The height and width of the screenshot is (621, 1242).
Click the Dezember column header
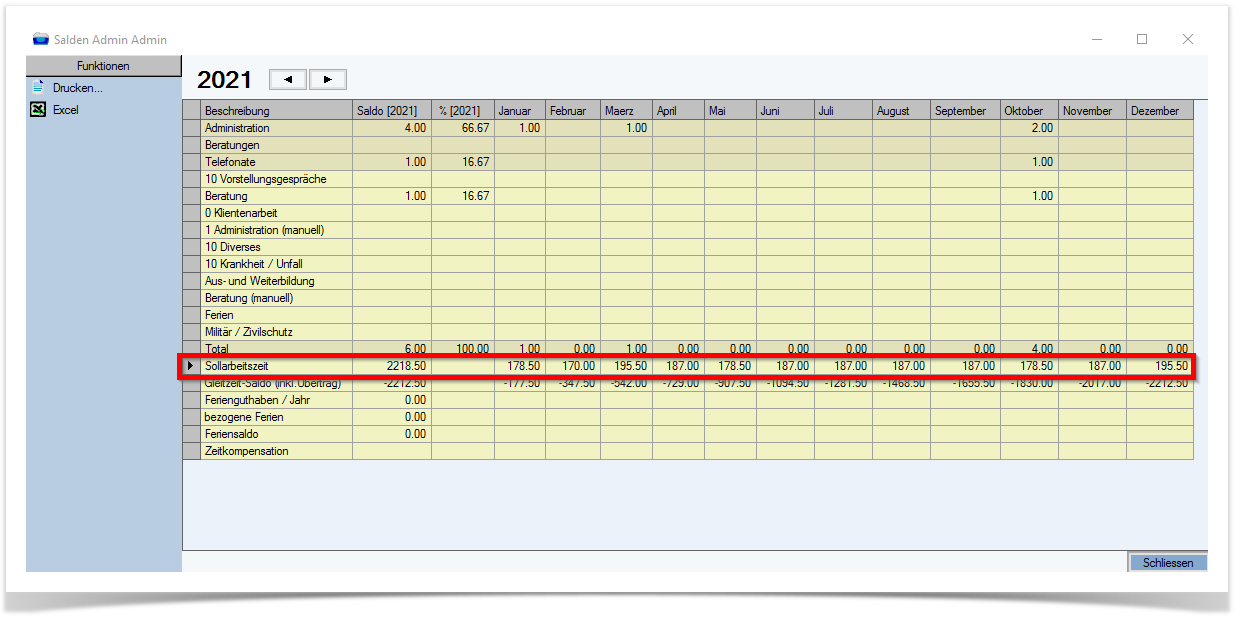1159,111
